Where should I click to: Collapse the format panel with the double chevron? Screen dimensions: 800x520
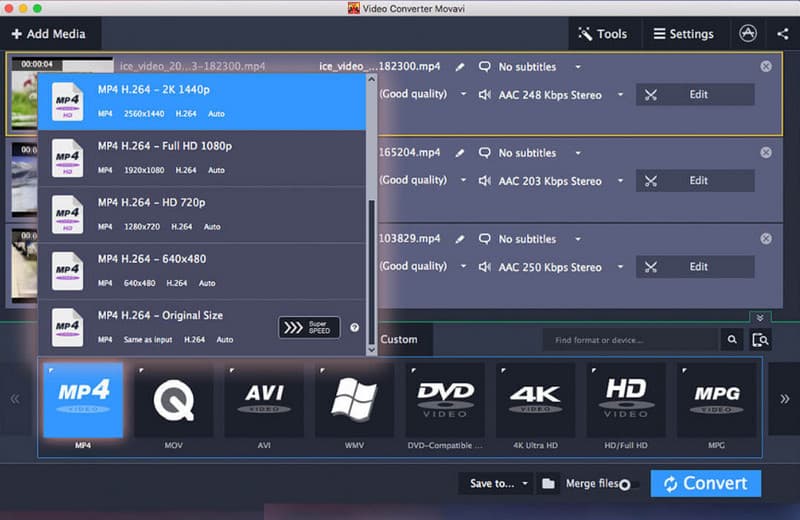pyautogui.click(x=760, y=317)
